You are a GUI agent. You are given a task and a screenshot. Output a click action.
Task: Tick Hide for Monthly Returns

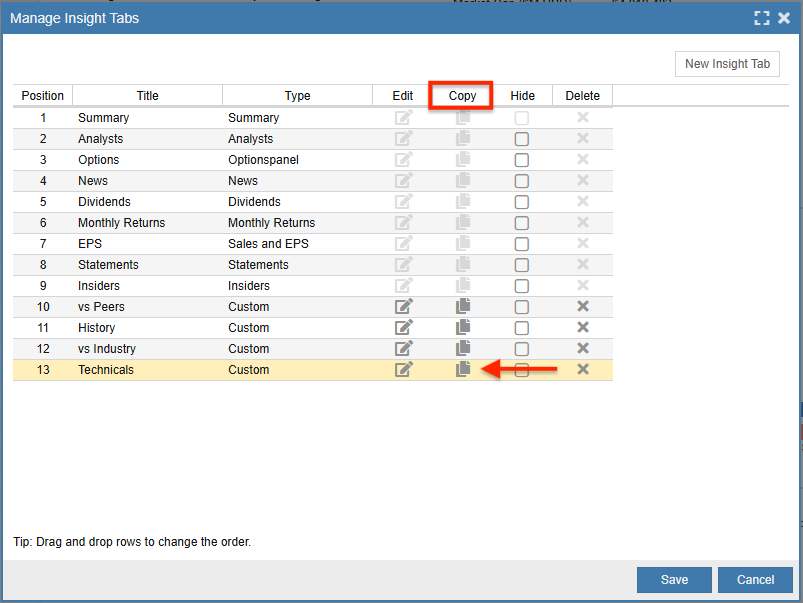tap(522, 223)
